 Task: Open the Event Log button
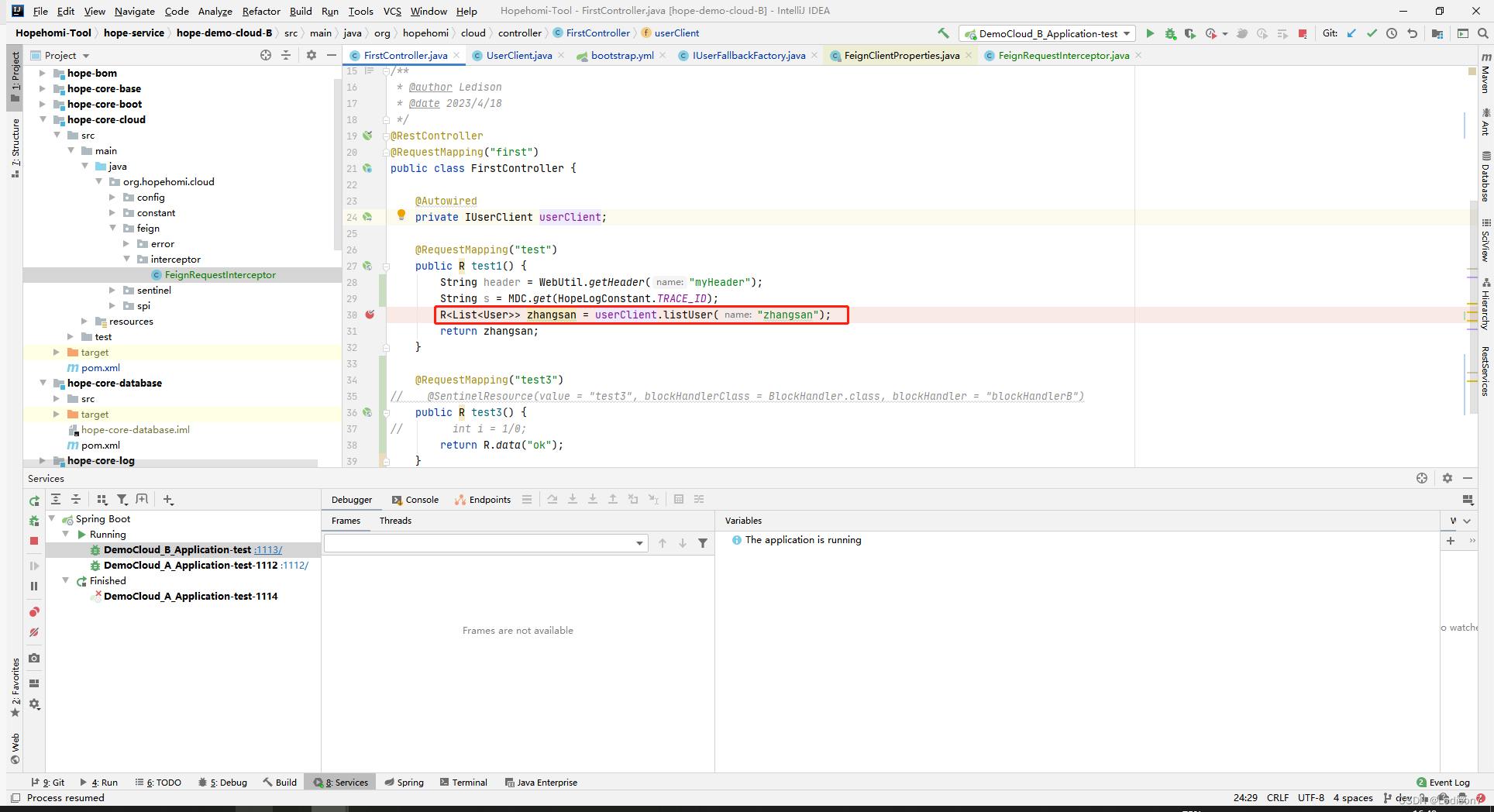pos(1443,782)
